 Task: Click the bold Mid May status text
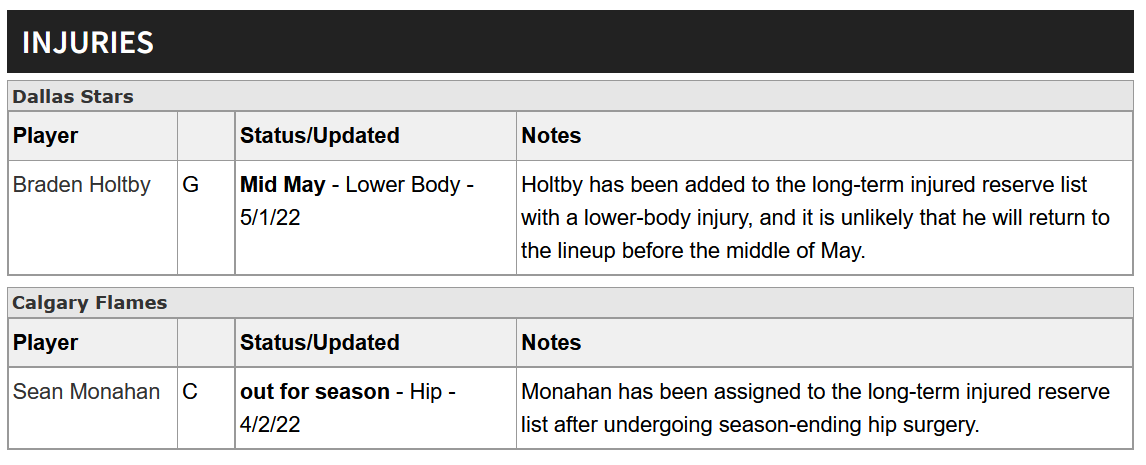[282, 185]
